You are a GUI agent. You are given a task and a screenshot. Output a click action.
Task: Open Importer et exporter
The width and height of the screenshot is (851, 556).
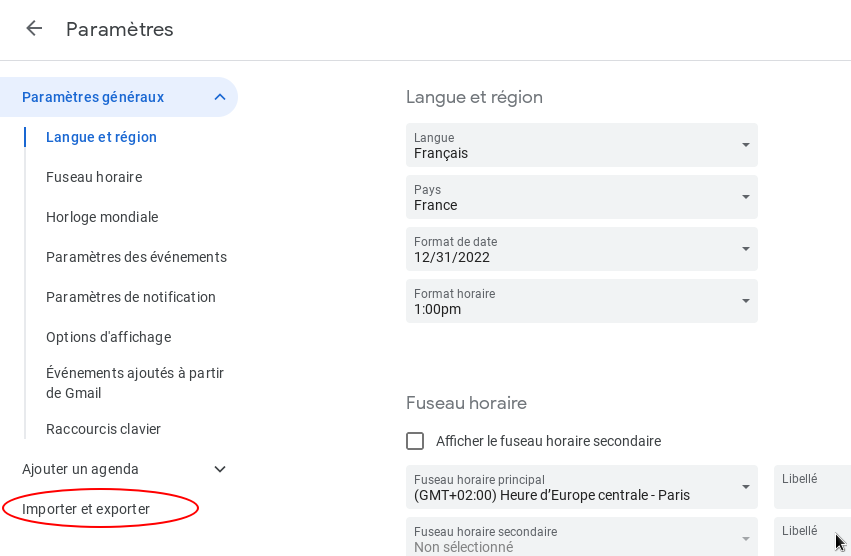pos(86,509)
